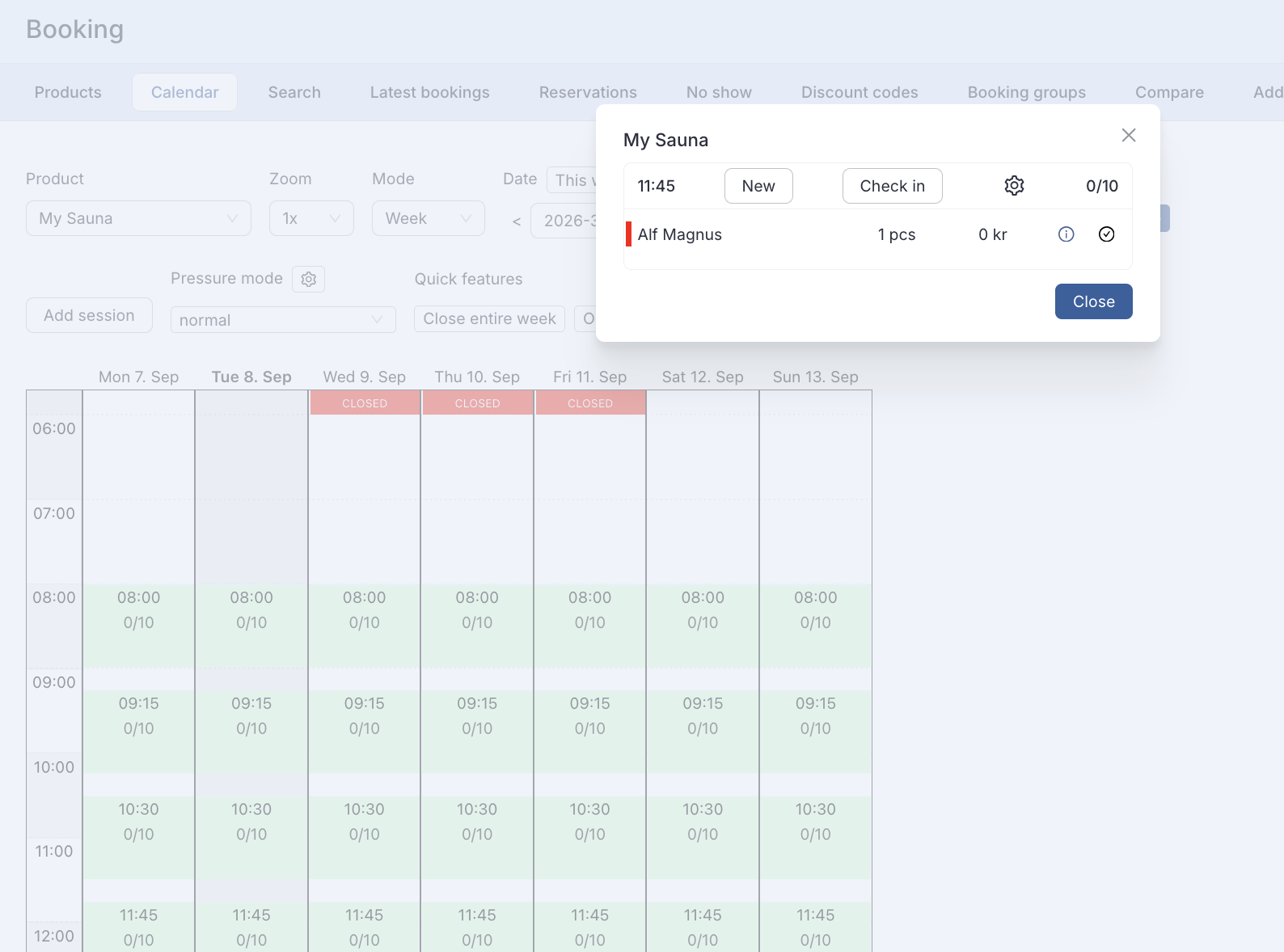Select the Alf Magnus booking row
The image size is (1284, 952).
pyautogui.click(x=878, y=234)
